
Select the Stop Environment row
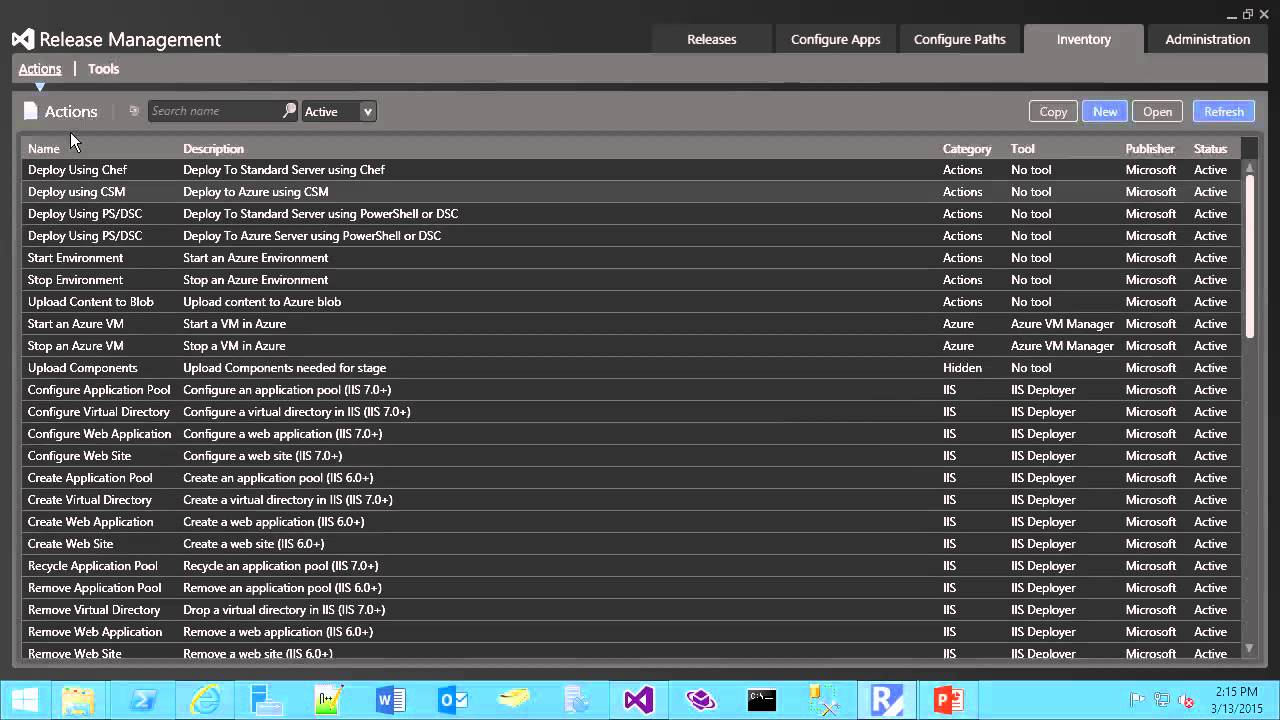click(x=631, y=280)
